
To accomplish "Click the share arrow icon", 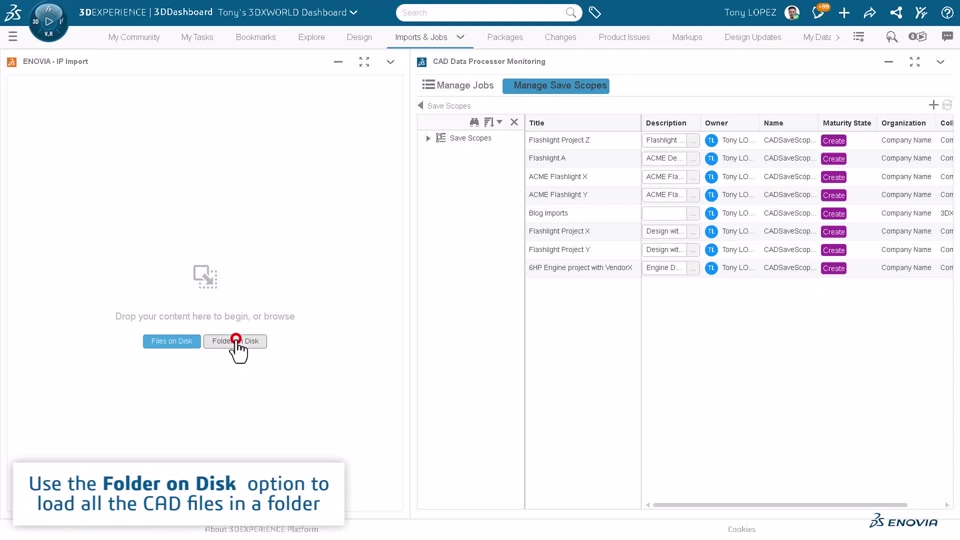I will point(869,12).
